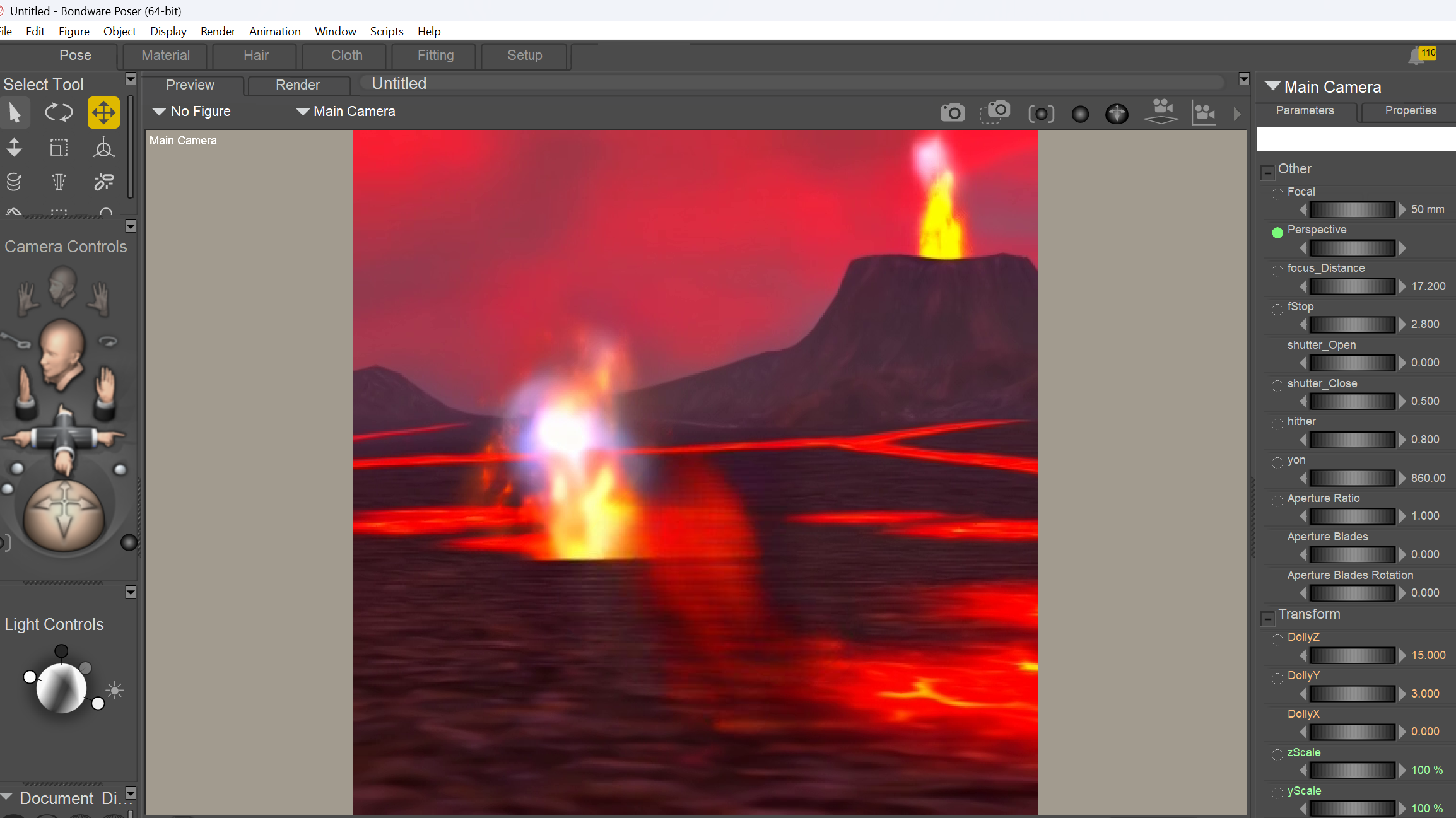Viewport: 1456px width, 818px height.
Task: Toggle the fStop animation dot
Action: click(x=1277, y=309)
